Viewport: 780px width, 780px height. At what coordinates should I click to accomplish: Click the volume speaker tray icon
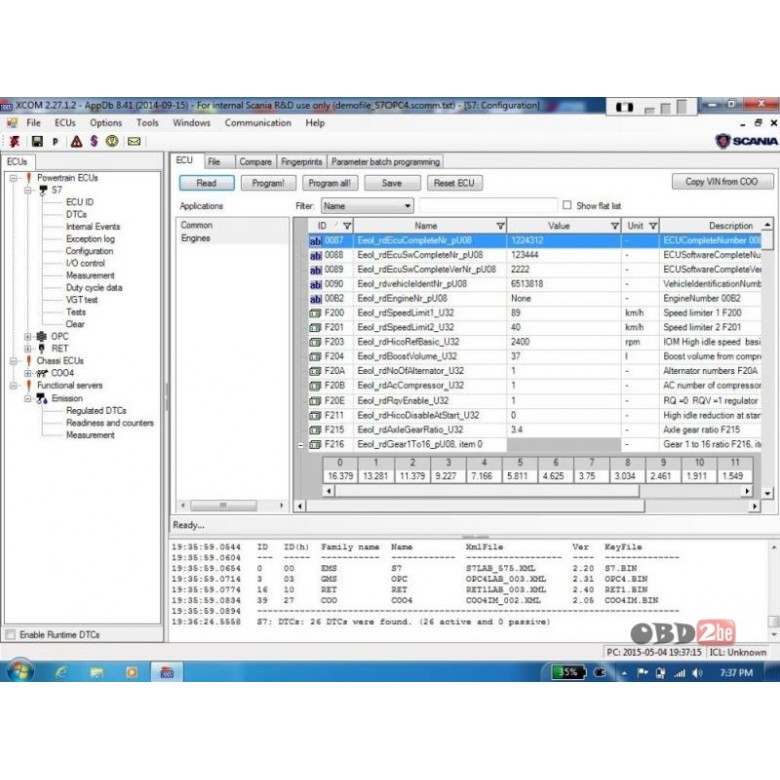[697, 673]
